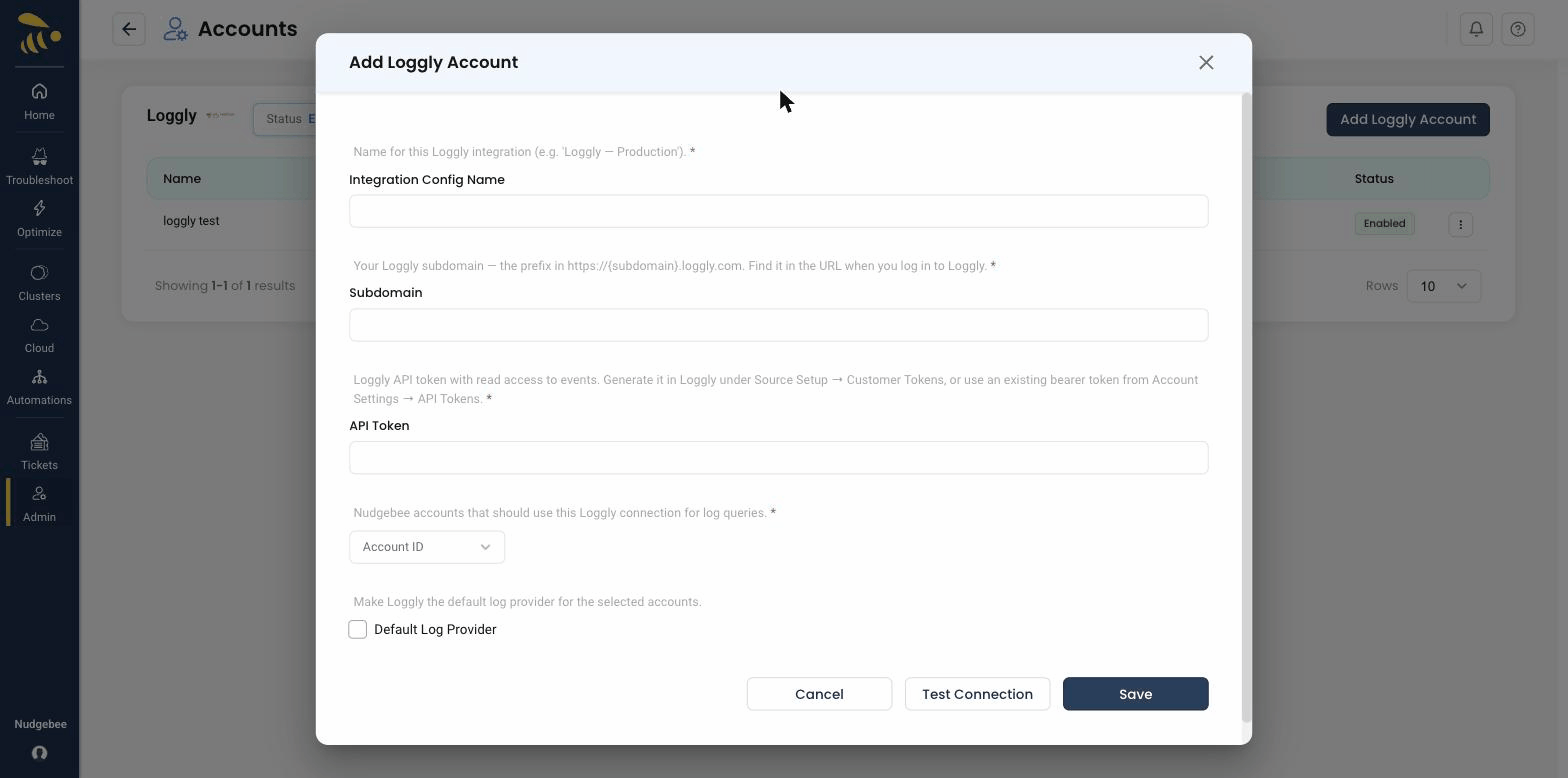Open the Rows per page dropdown
Image resolution: width=1568 pixels, height=778 pixels.
pos(1443,286)
